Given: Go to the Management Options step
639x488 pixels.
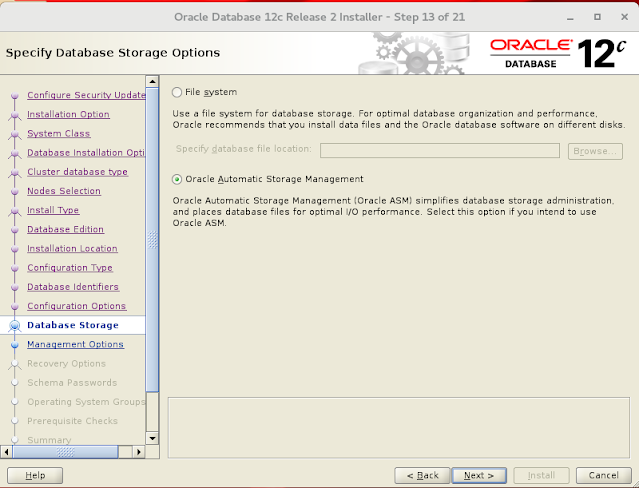Looking at the screenshot, I should (x=75, y=344).
